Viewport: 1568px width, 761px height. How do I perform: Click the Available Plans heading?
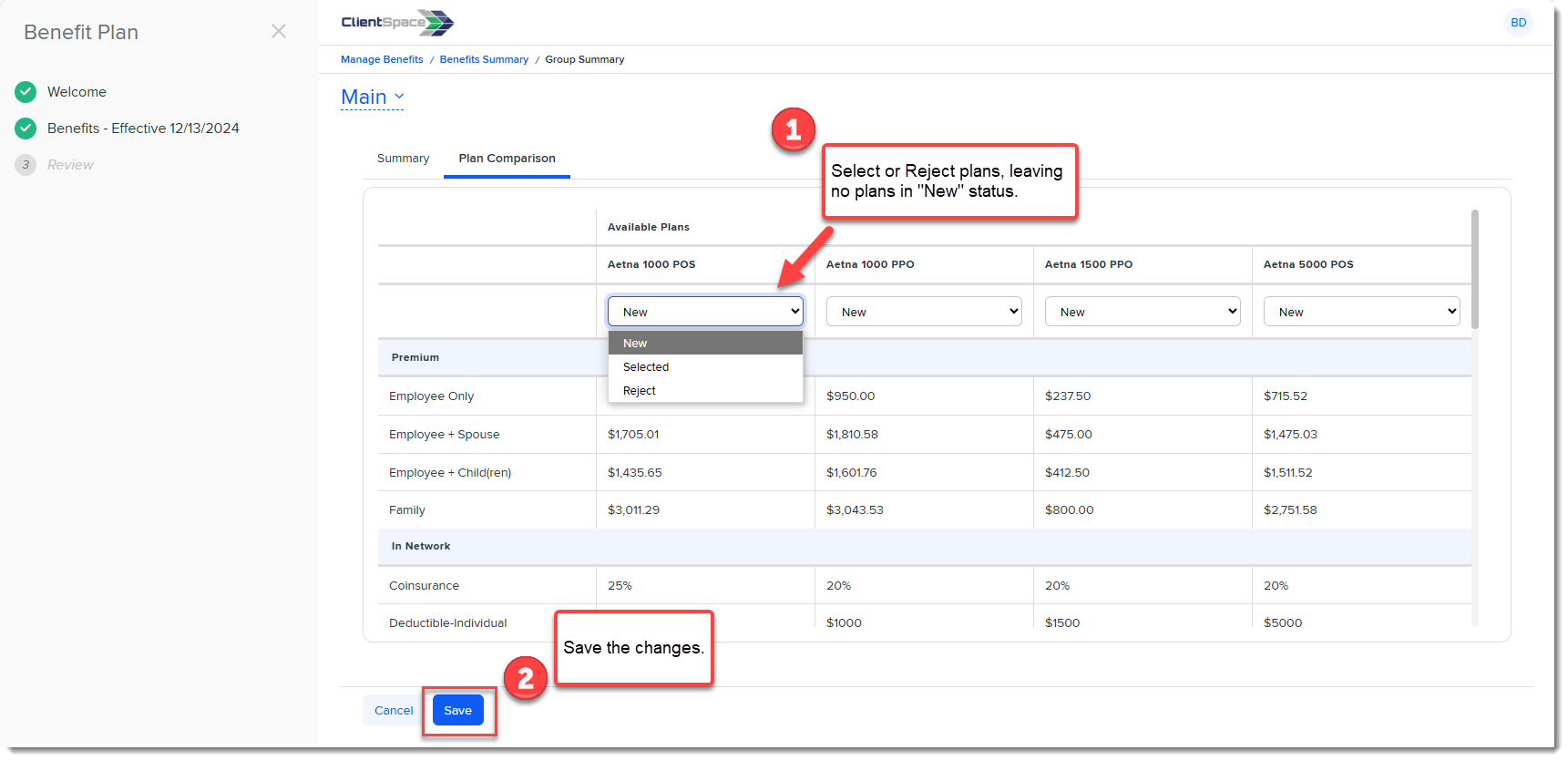point(649,227)
